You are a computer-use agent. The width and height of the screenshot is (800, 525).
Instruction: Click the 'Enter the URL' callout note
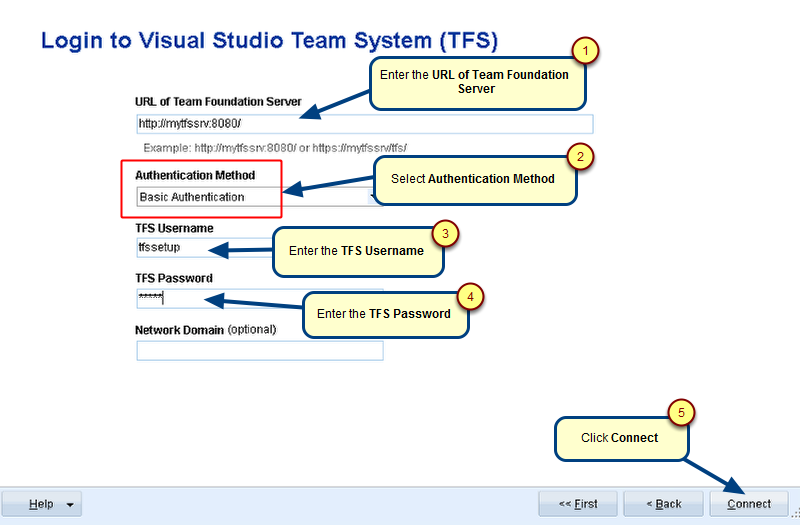477,83
